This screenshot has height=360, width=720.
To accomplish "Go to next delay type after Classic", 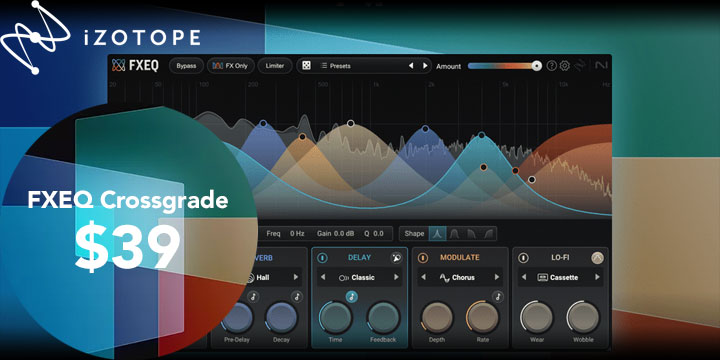I will pos(396,277).
